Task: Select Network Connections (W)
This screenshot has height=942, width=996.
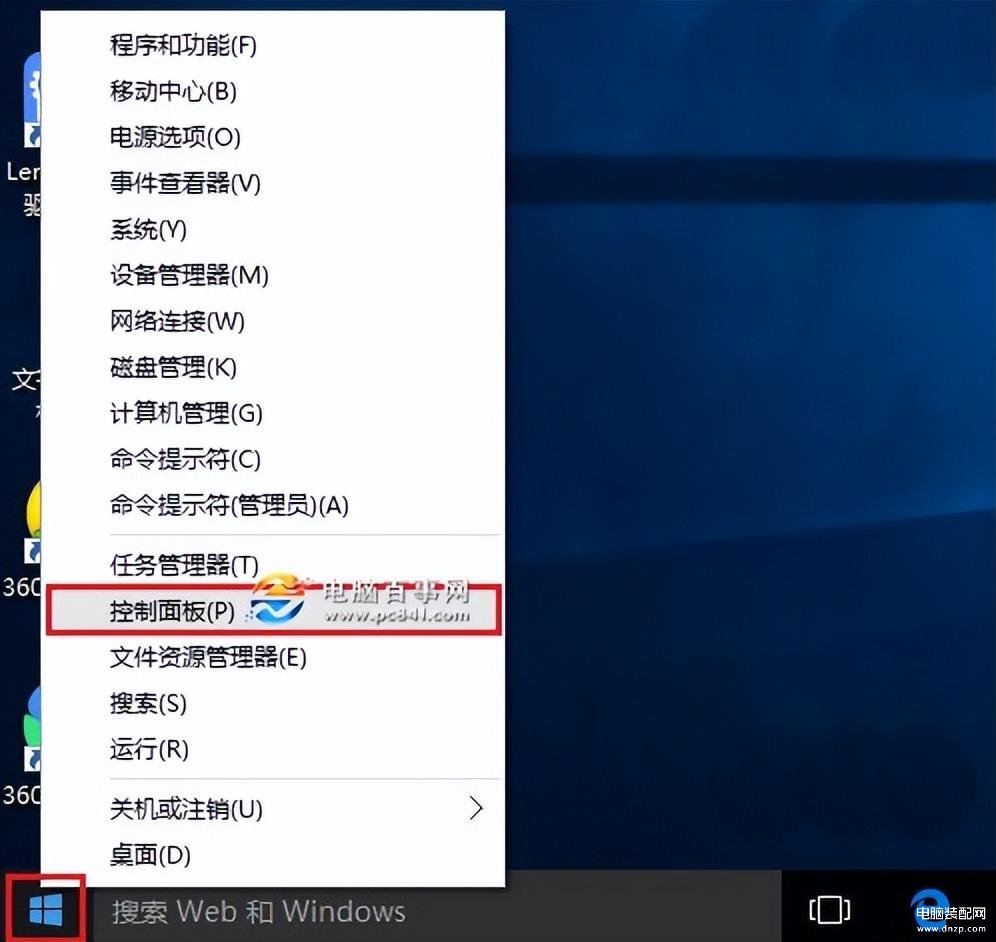Action: [273, 321]
